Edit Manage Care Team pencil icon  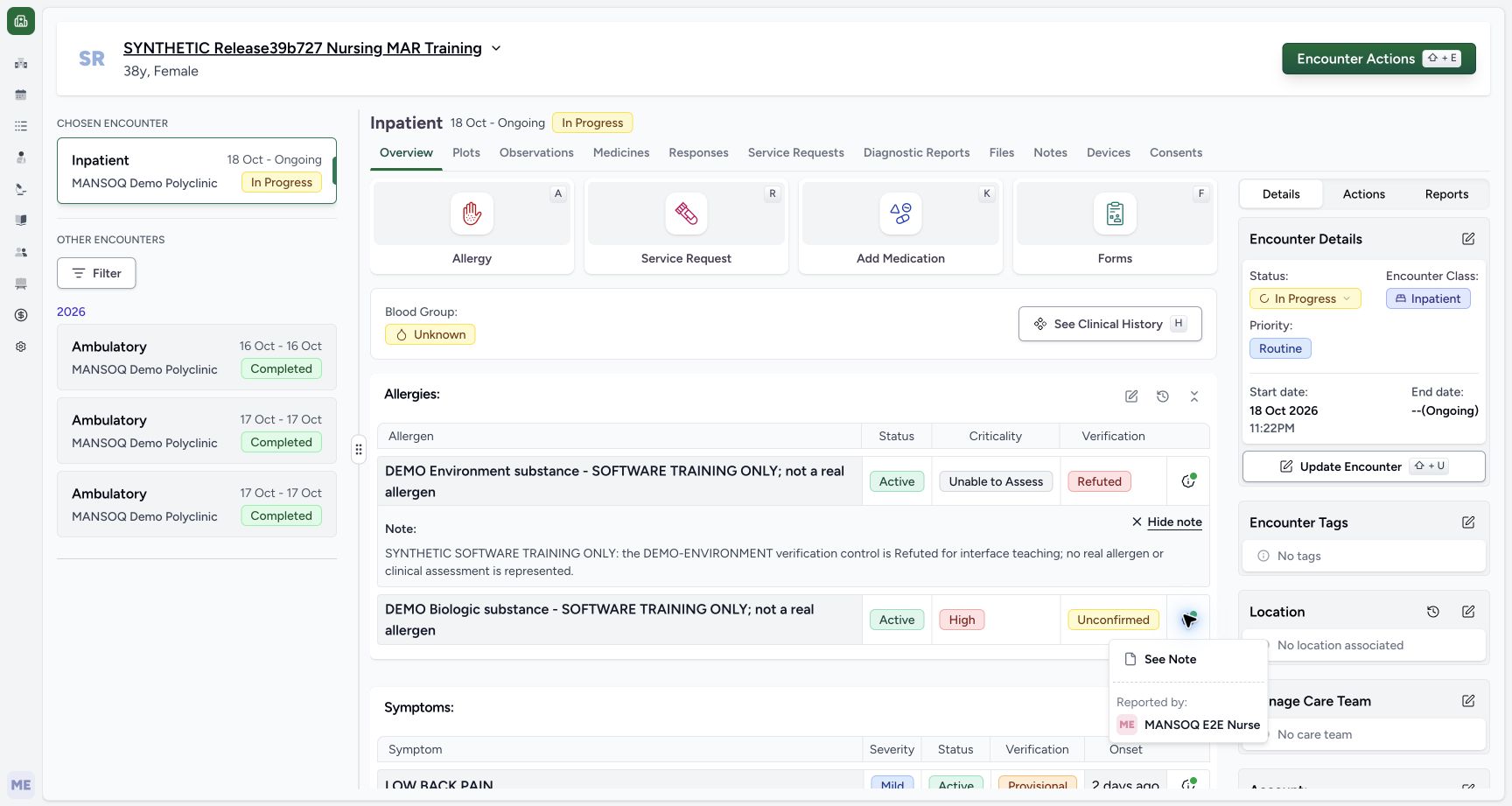pos(1468,701)
